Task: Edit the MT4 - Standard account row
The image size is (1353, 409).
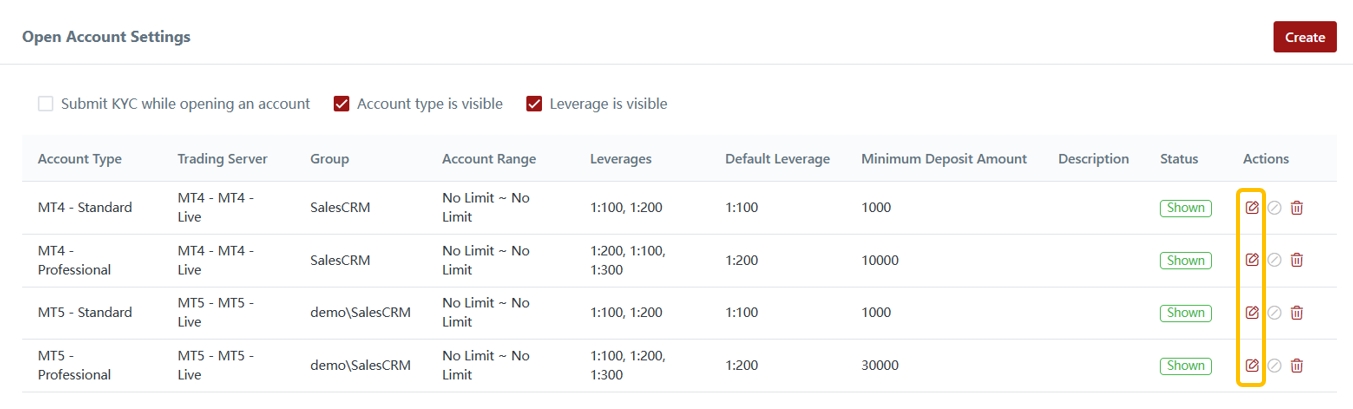Action: [1252, 208]
